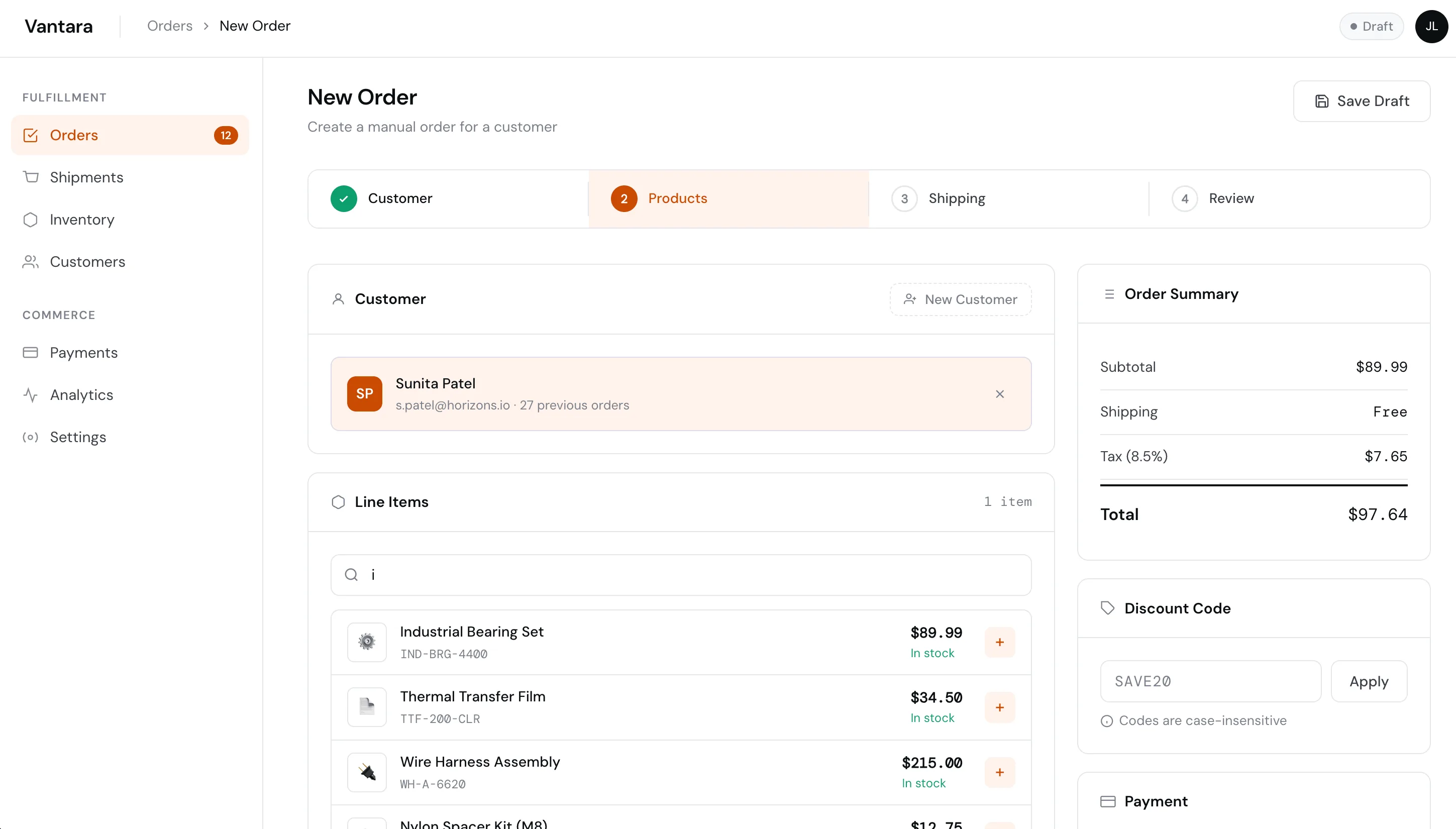Click the Industrial Bearing Set thumbnail
Image resolution: width=1456 pixels, height=829 pixels.
click(367, 642)
